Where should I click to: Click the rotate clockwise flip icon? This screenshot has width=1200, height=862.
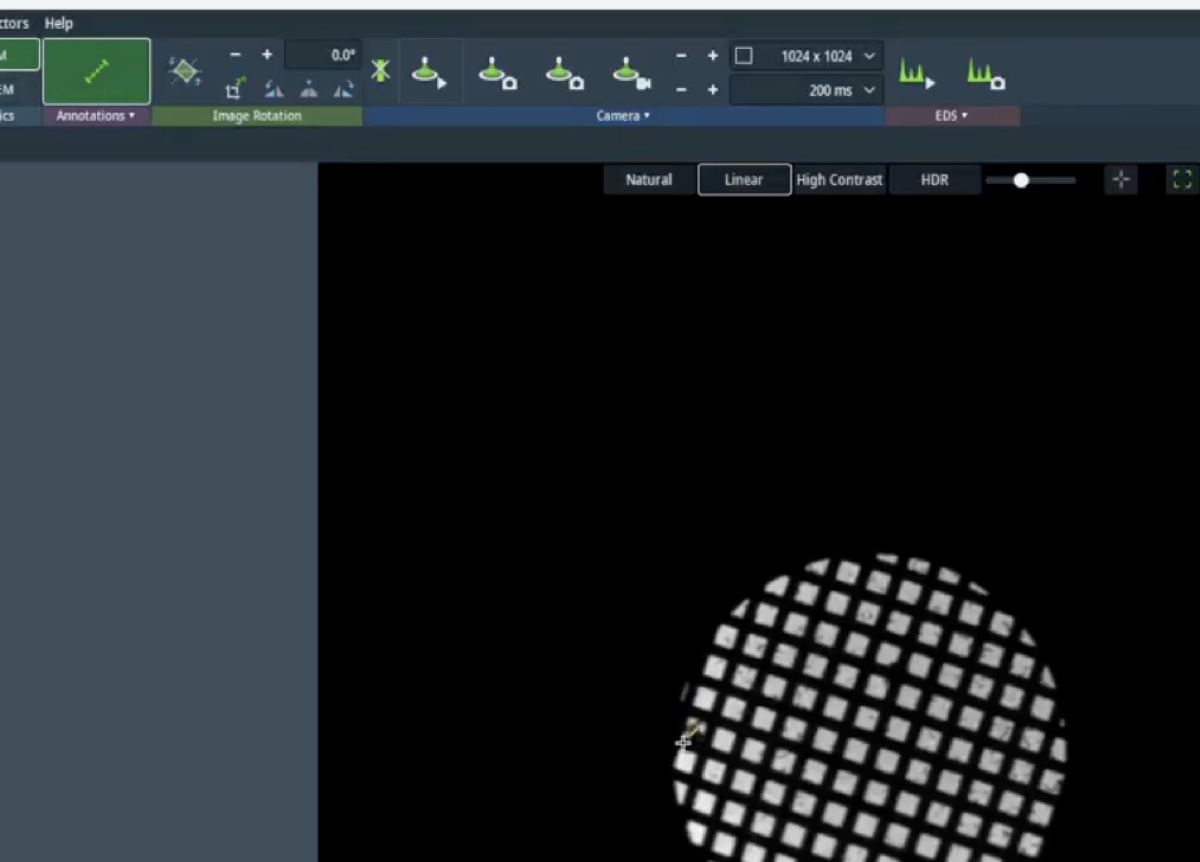tap(343, 90)
